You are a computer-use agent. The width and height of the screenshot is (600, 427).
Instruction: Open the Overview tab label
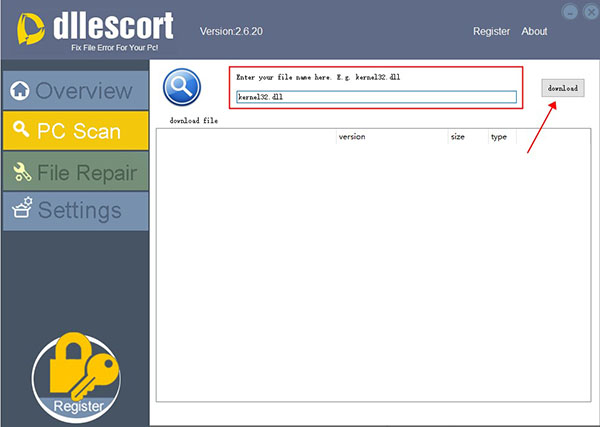click(84, 91)
